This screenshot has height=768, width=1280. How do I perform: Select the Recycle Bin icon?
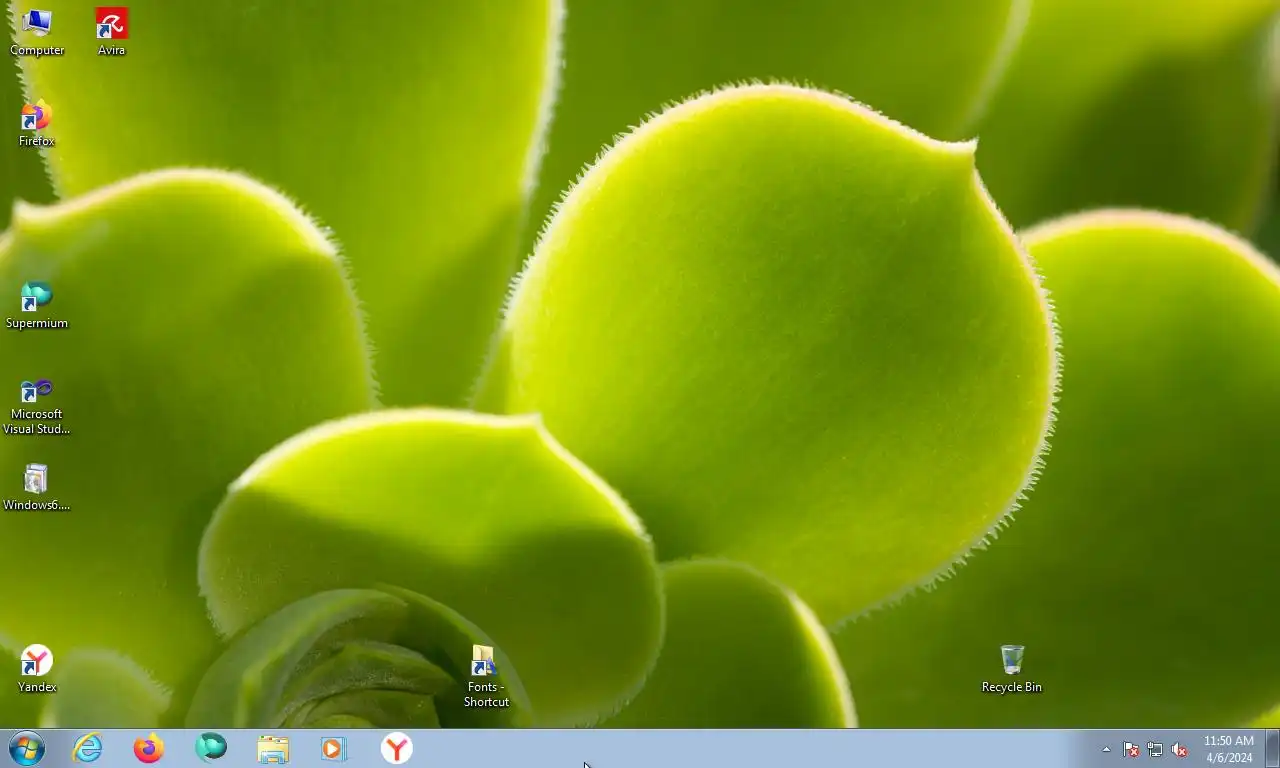tap(1012, 669)
